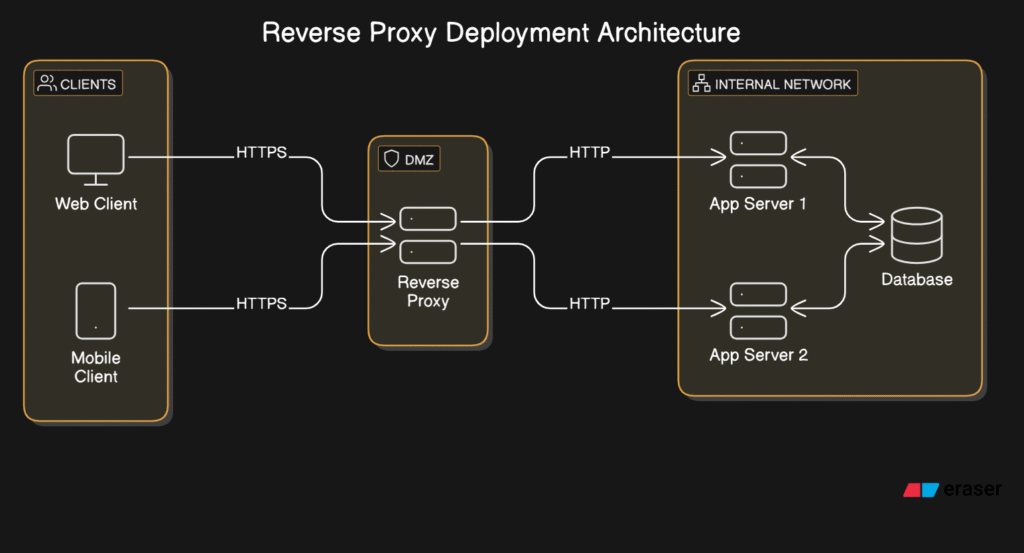Click the "eraser" brand text
Image resolution: width=1024 pixels, height=553 pixels.
point(972,489)
